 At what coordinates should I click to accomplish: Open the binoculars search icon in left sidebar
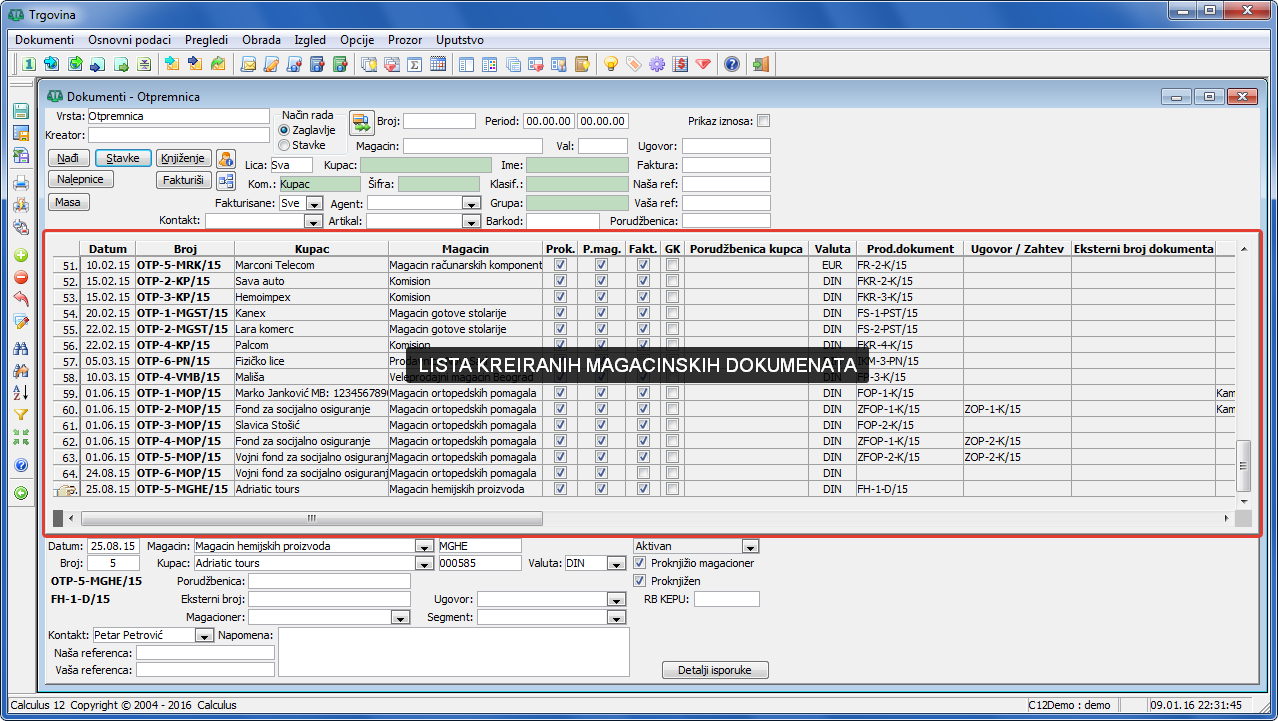click(x=20, y=348)
